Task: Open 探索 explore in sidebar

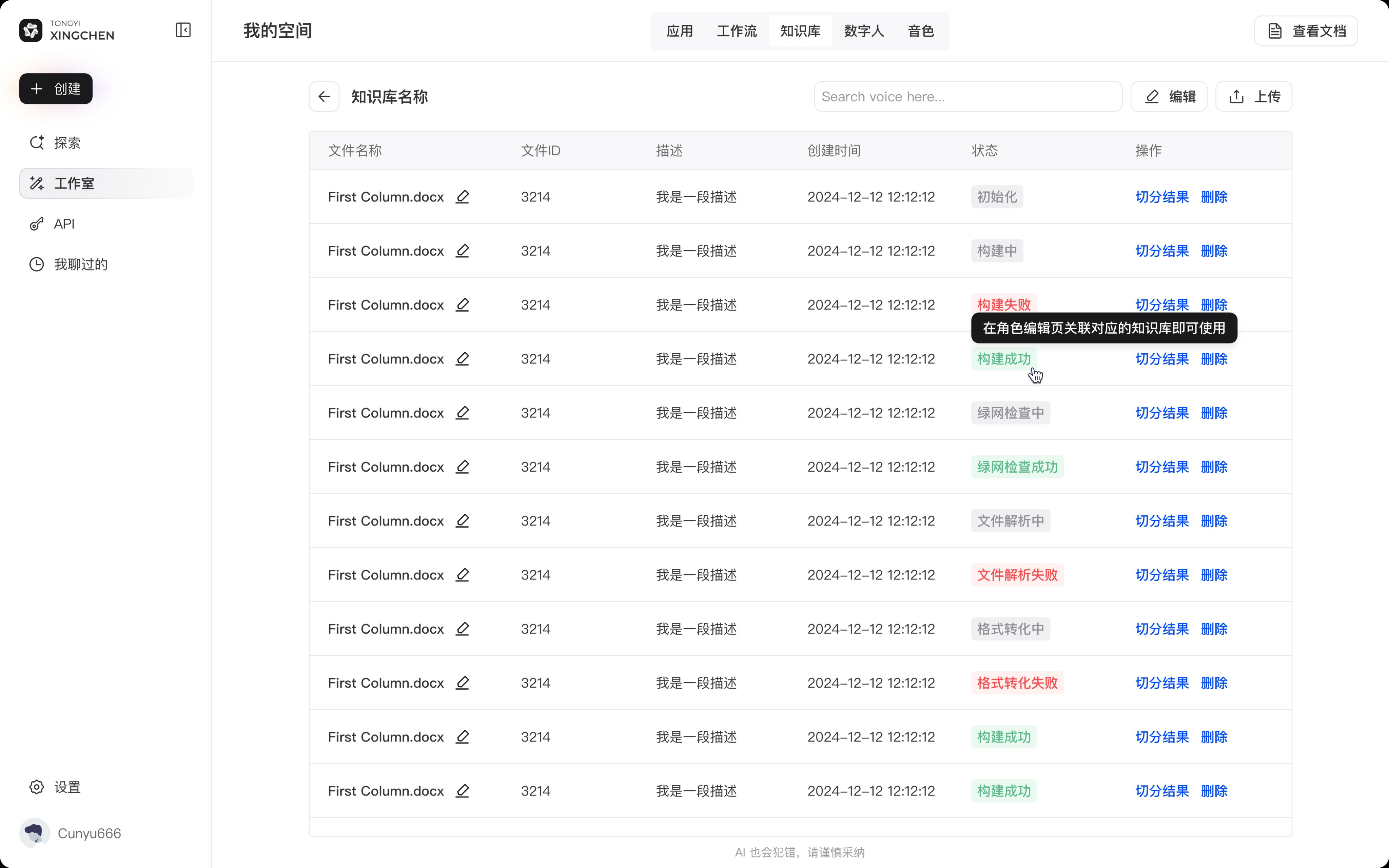Action: click(66, 142)
